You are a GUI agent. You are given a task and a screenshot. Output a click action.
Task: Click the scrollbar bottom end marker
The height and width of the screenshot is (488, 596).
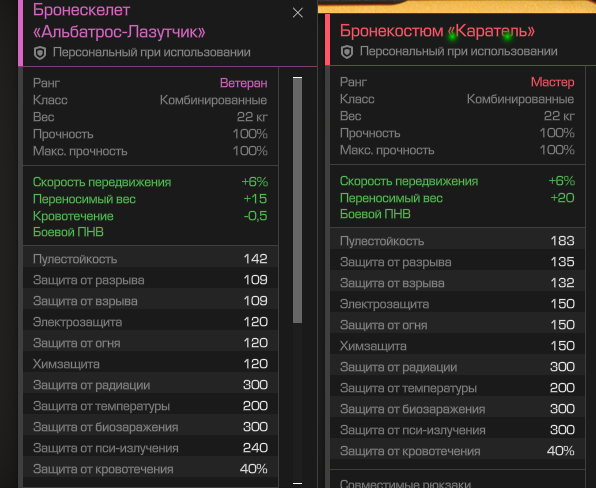[x=298, y=483]
